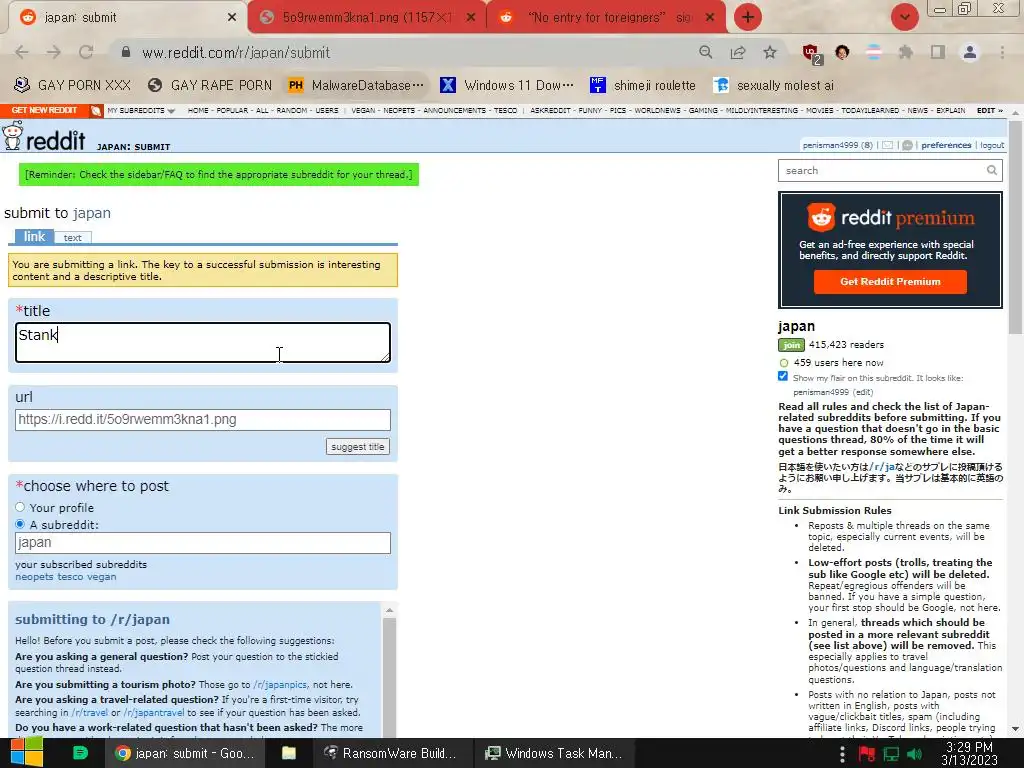
Task: Uncheck 'Show my flair on this subreddit'
Action: (783, 376)
